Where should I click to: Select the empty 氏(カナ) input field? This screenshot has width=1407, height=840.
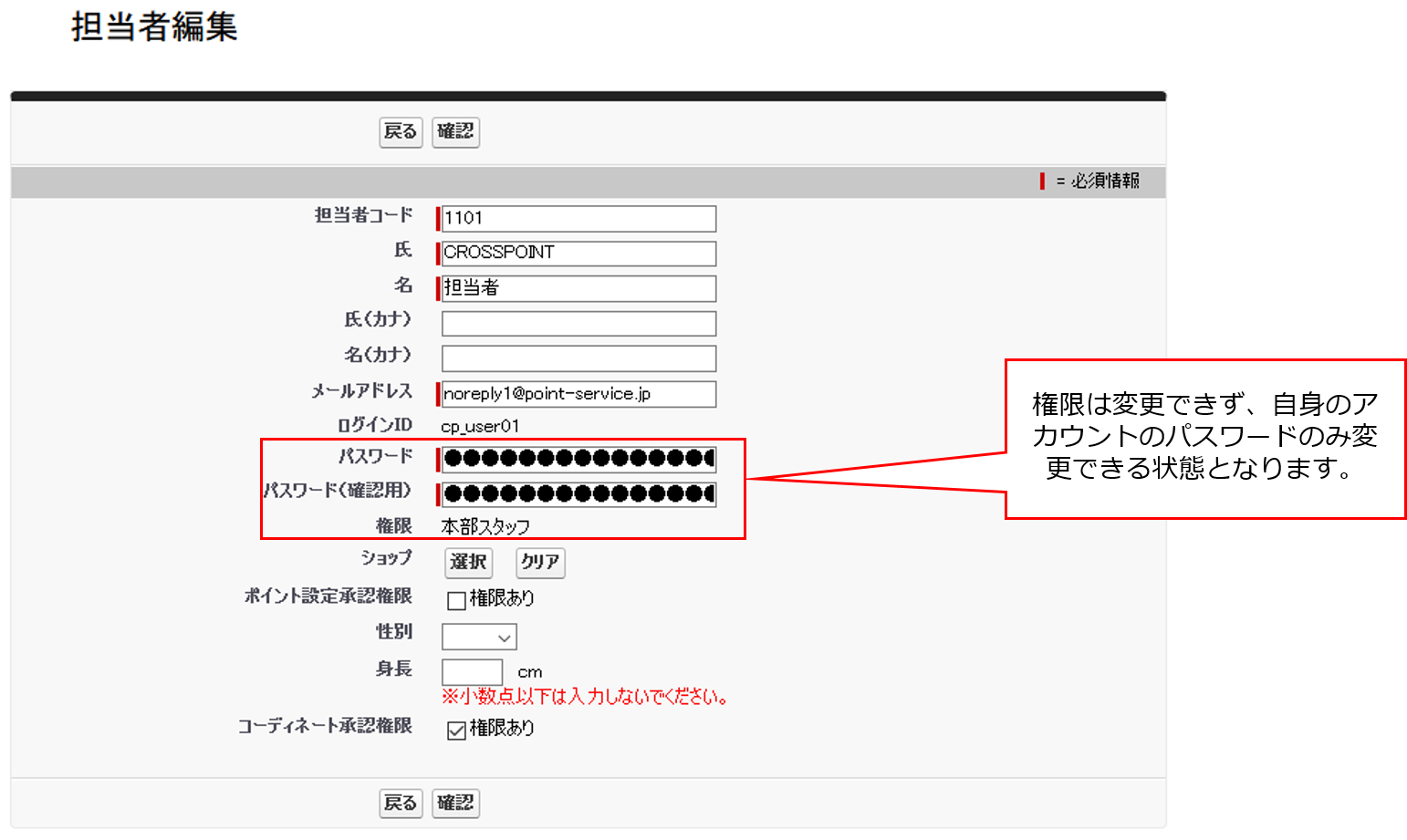[578, 324]
